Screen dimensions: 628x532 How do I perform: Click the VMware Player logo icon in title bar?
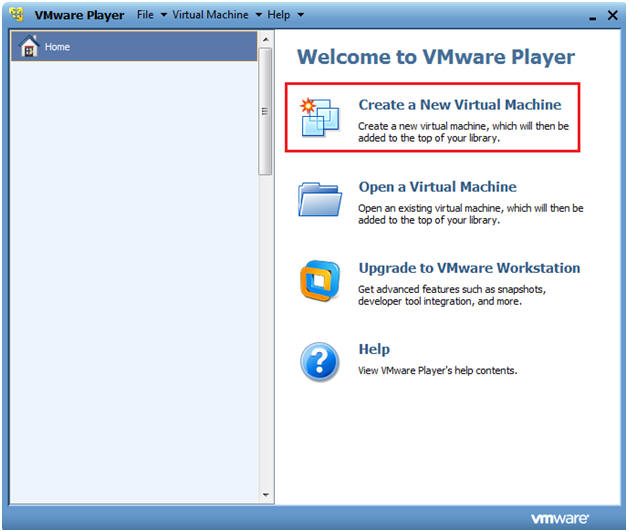pos(16,14)
